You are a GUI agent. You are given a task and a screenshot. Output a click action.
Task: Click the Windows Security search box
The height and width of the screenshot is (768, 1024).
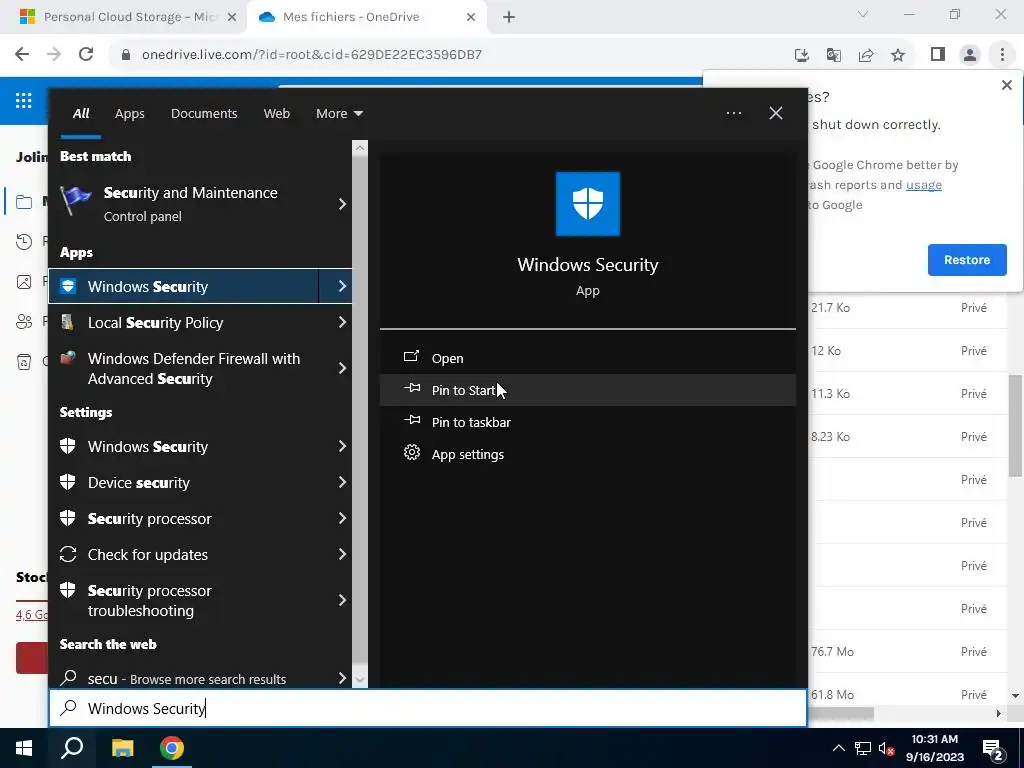428,708
